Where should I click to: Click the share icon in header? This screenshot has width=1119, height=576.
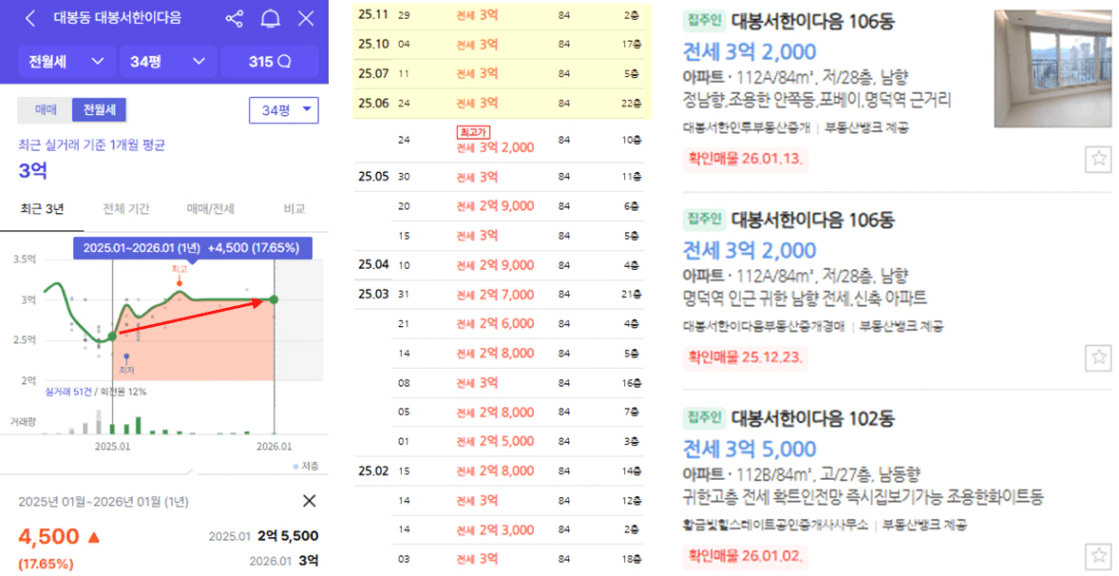(x=235, y=18)
